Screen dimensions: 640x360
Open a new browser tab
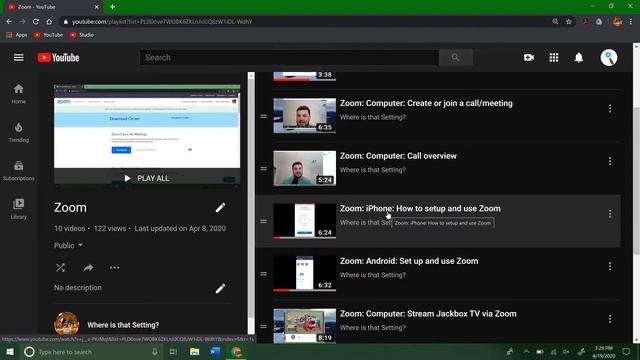point(112,7)
